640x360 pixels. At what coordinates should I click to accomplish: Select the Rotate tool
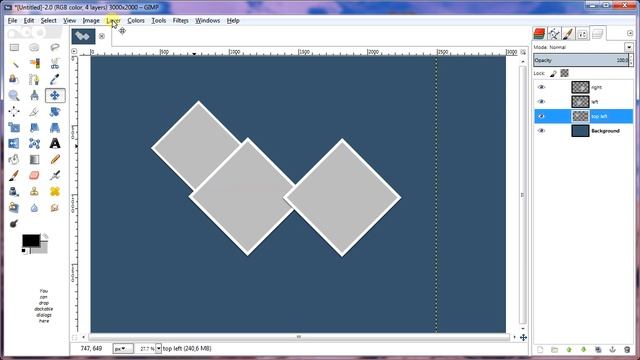[x=55, y=111]
